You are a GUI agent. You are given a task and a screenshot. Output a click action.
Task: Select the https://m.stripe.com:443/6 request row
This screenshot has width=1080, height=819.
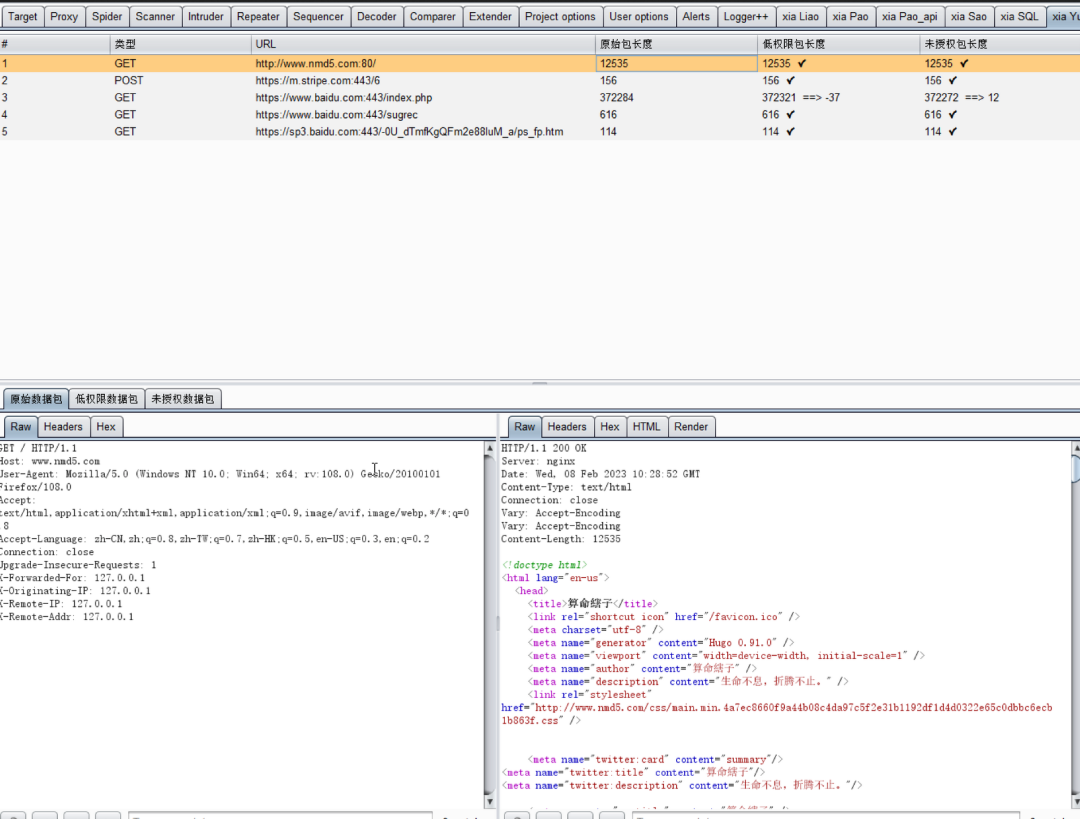pyautogui.click(x=540, y=81)
